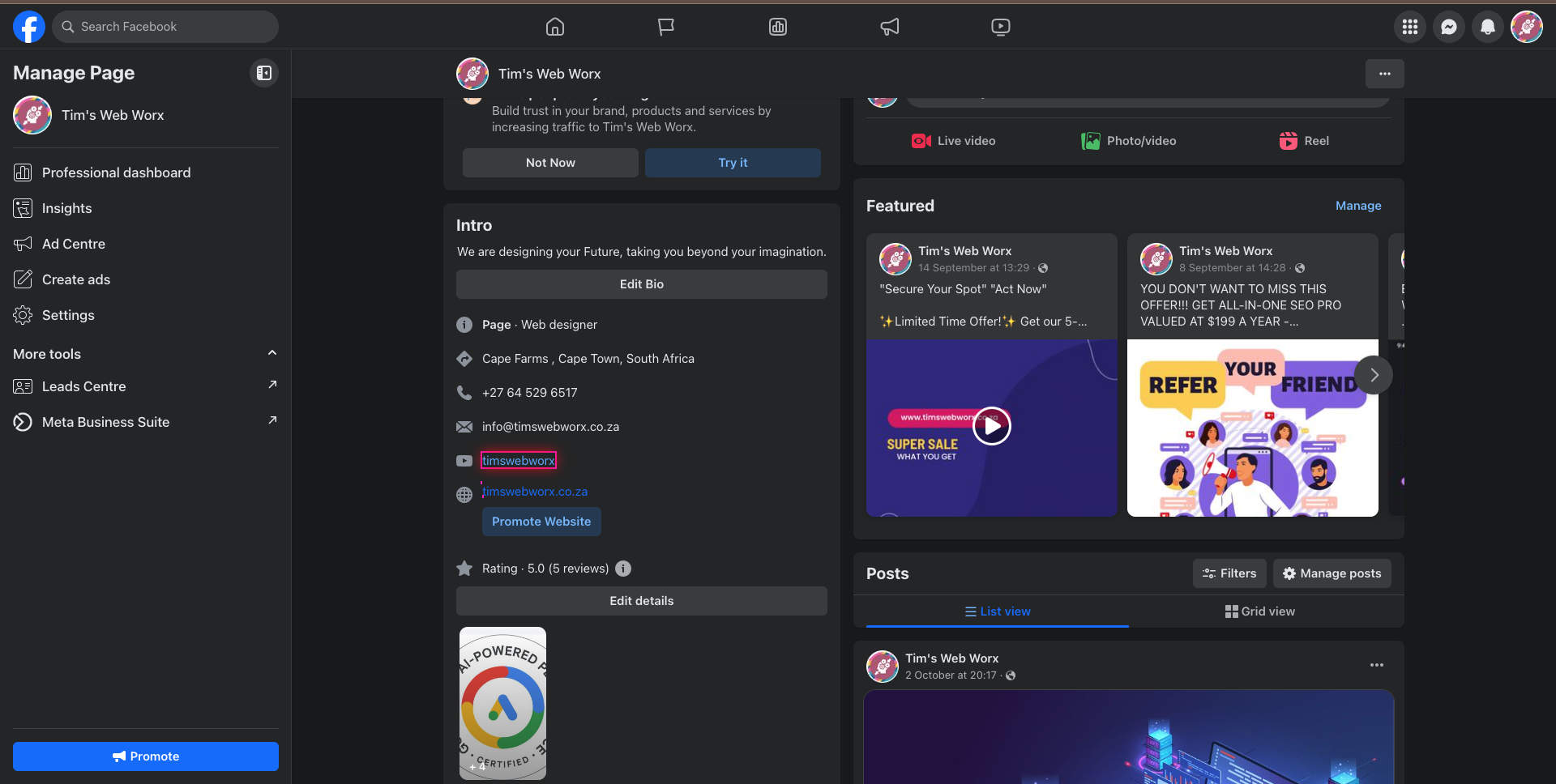Open Professional dashboard in sidebar

click(x=146, y=173)
